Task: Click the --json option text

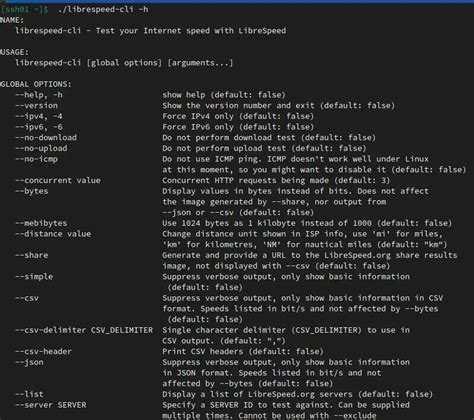Action: pos(29,362)
